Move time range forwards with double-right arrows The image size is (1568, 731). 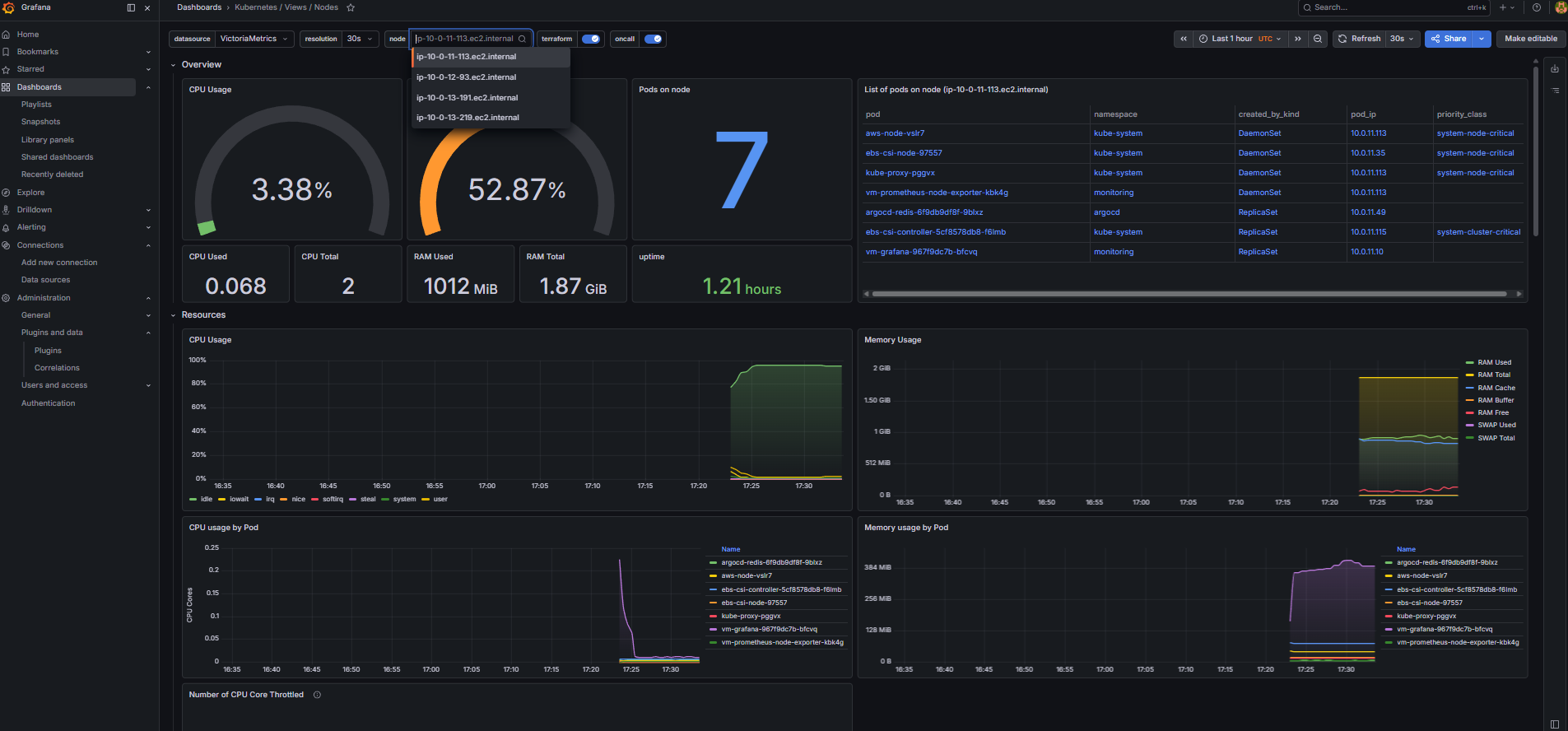pyautogui.click(x=1298, y=39)
